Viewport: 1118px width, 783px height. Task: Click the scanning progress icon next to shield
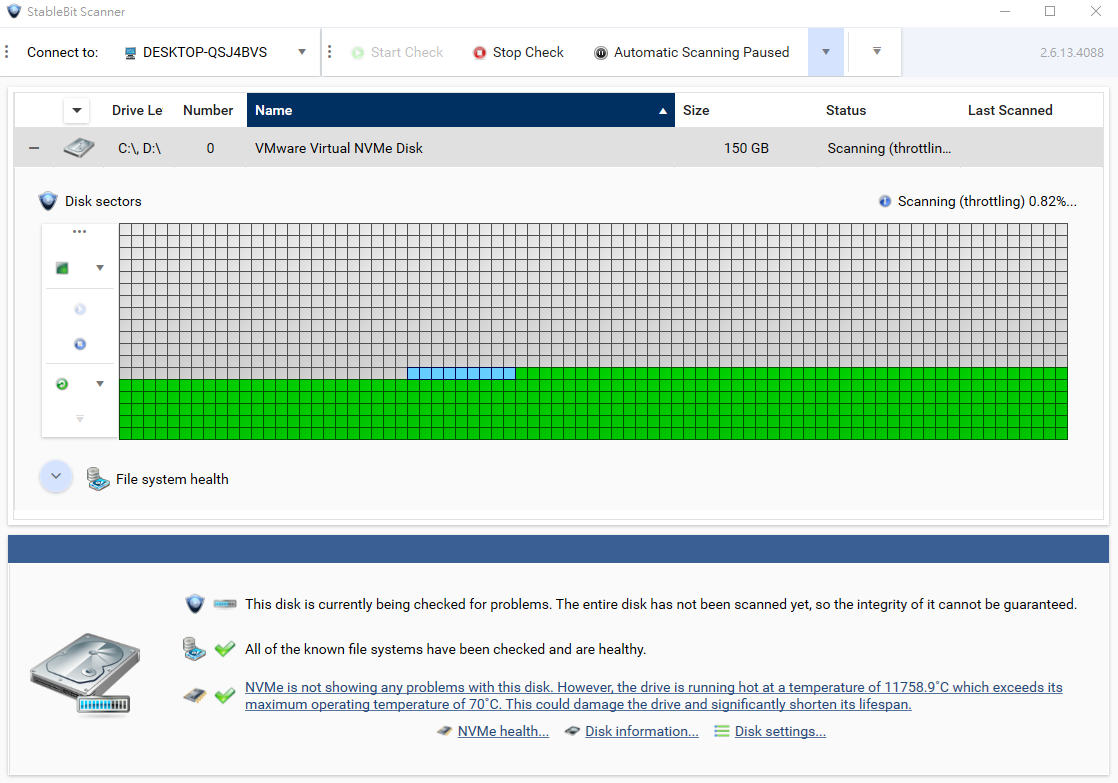tap(225, 604)
